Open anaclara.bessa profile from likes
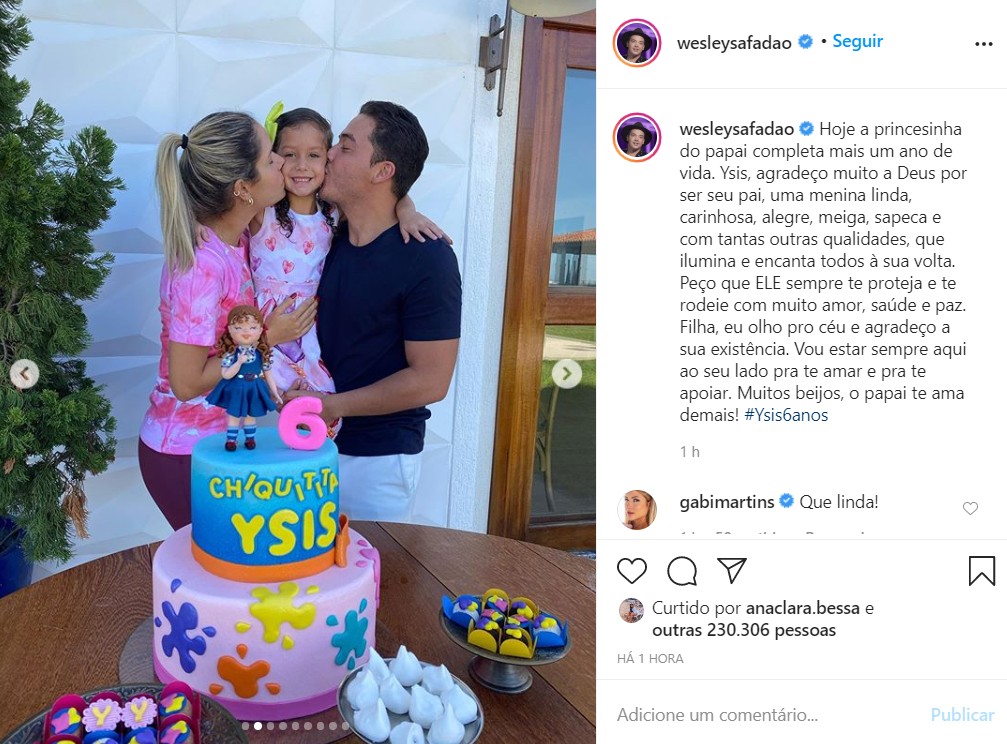Screen dimensions: 1007x744 (x=803, y=608)
